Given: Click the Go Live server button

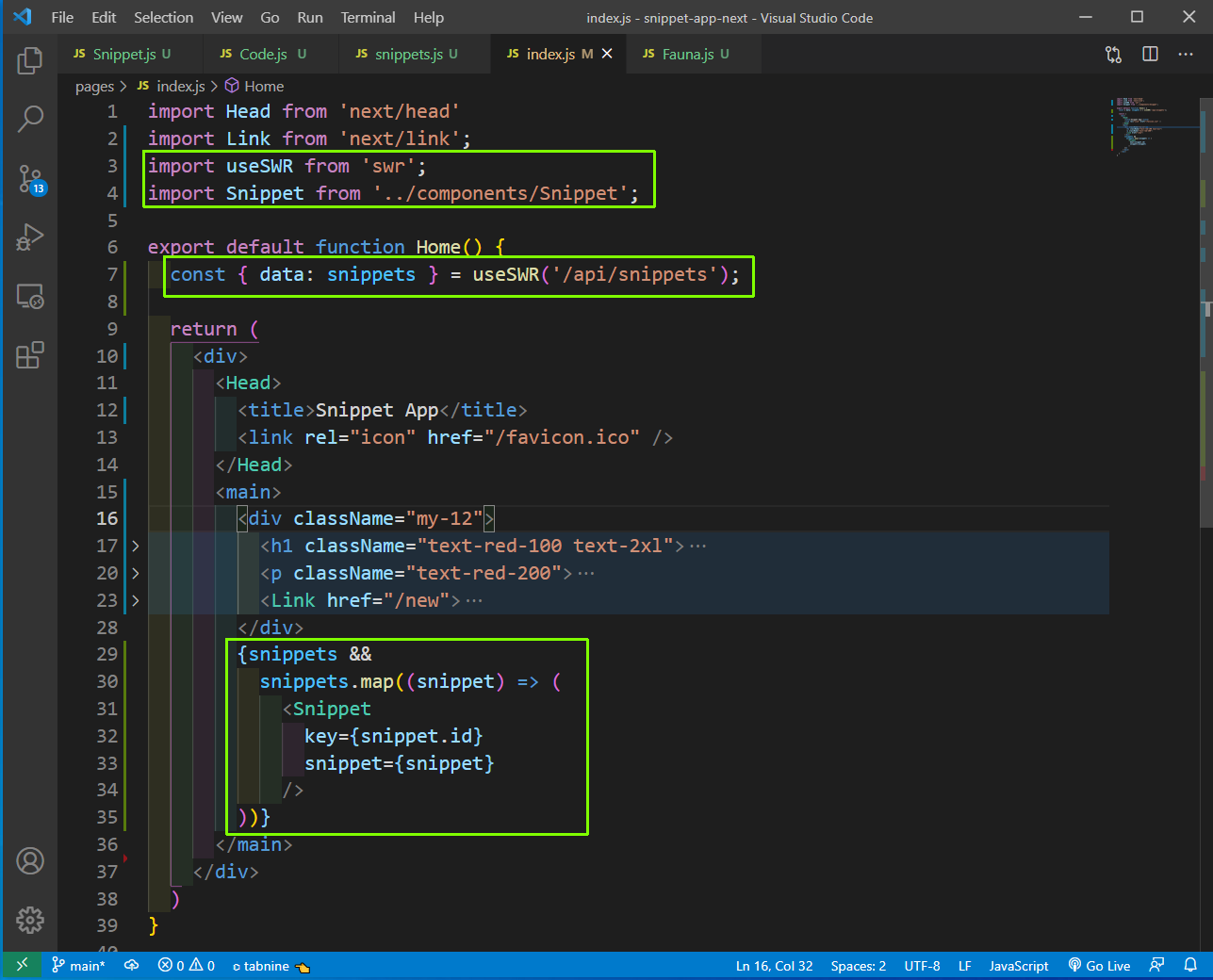Looking at the screenshot, I should [x=1099, y=965].
